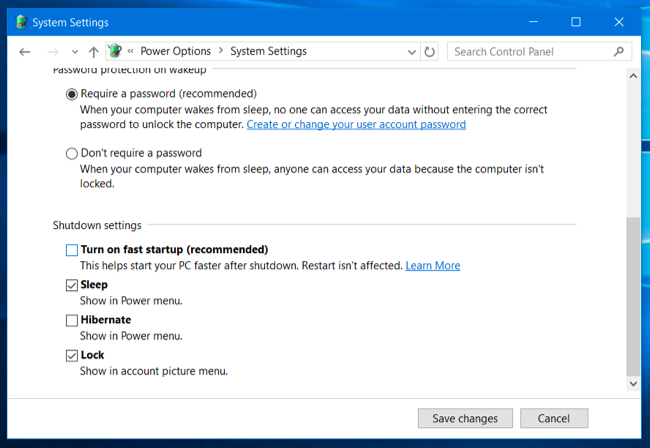650x448 pixels.
Task: Expand the address bar history dropdown
Action: (x=413, y=52)
